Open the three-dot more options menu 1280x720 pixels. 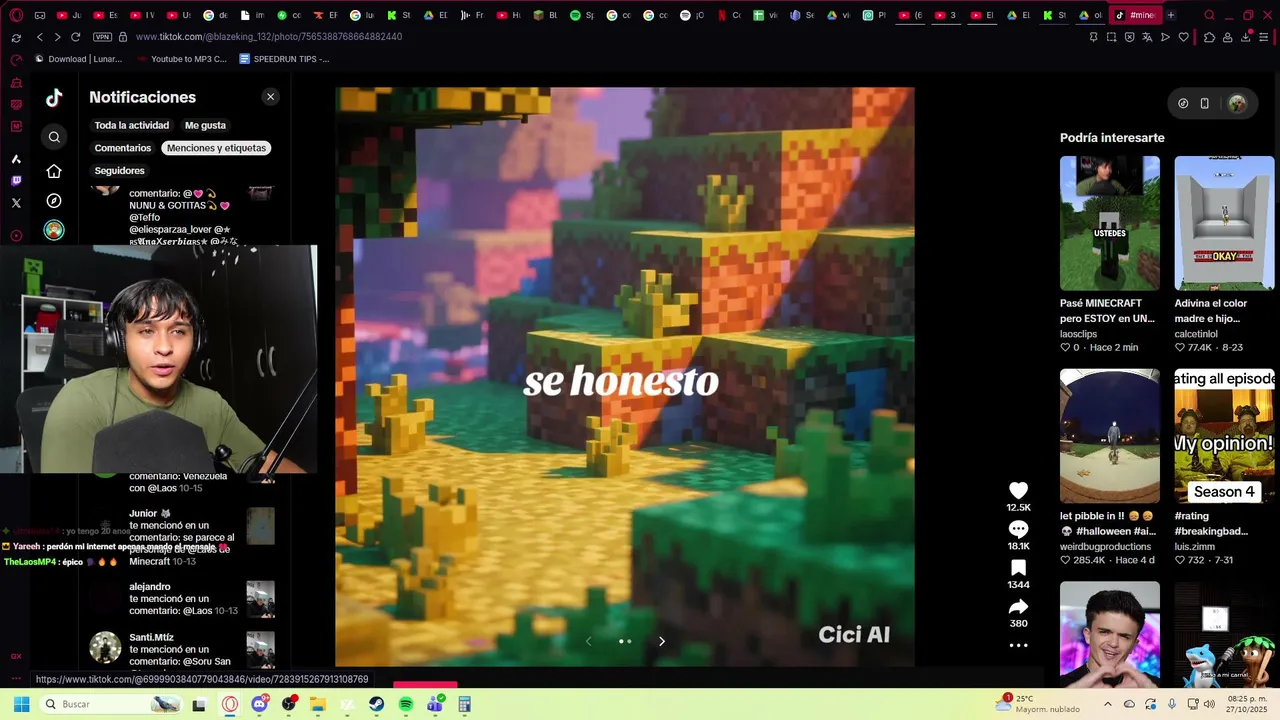tap(1018, 646)
